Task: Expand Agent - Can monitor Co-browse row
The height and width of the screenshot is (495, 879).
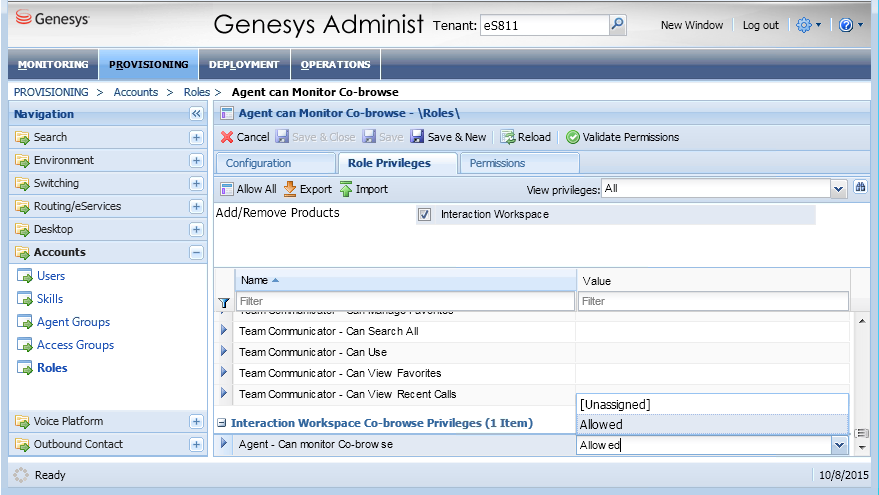Action: tap(224, 443)
